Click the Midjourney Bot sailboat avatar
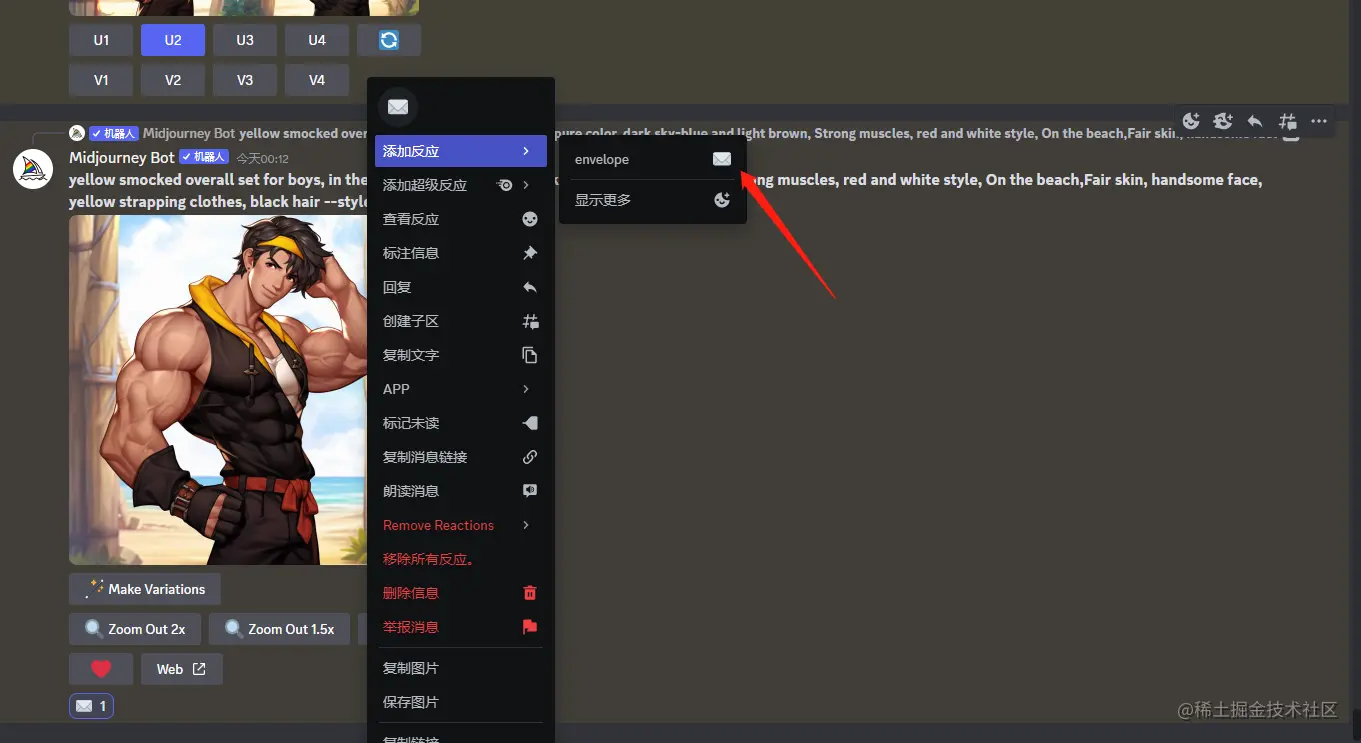The width and height of the screenshot is (1361, 743). click(x=32, y=168)
